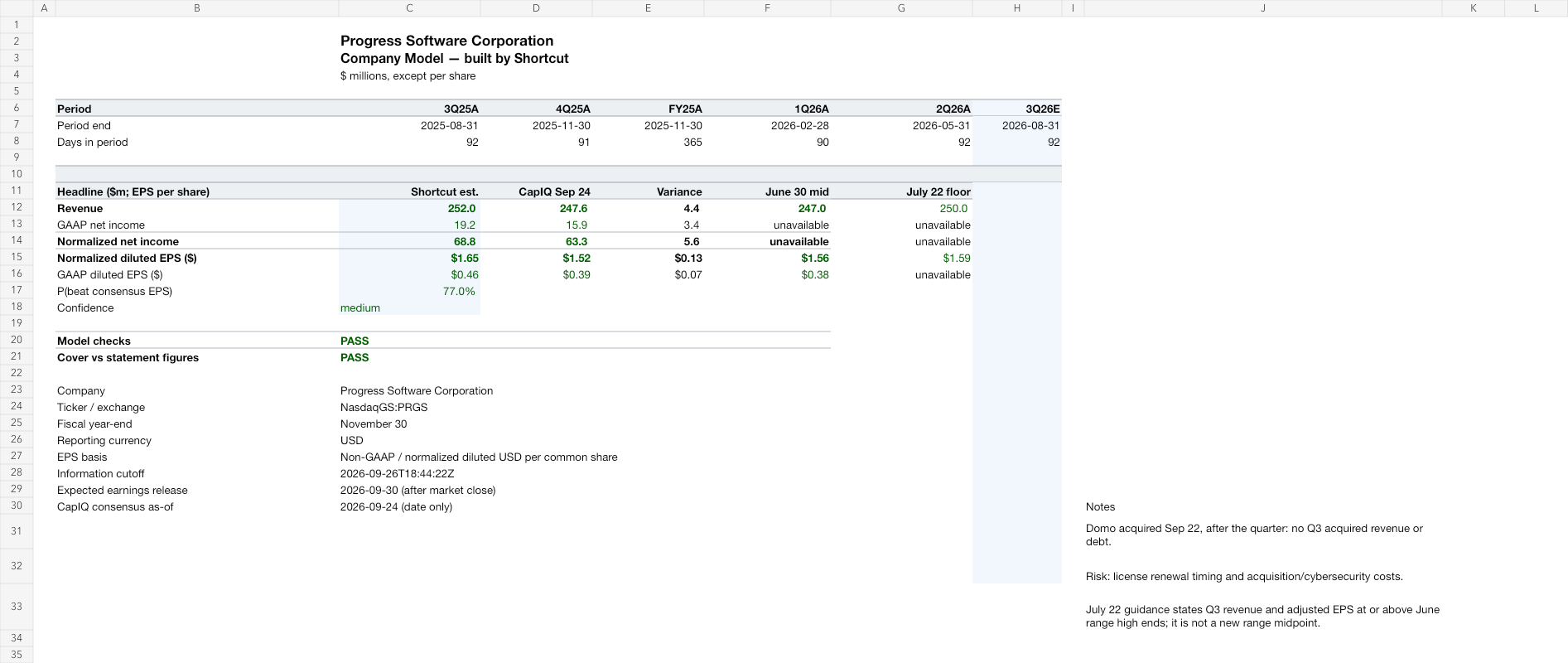Click July 22 floor EPS $1.59
This screenshot has width=1568, height=663.
click(957, 258)
